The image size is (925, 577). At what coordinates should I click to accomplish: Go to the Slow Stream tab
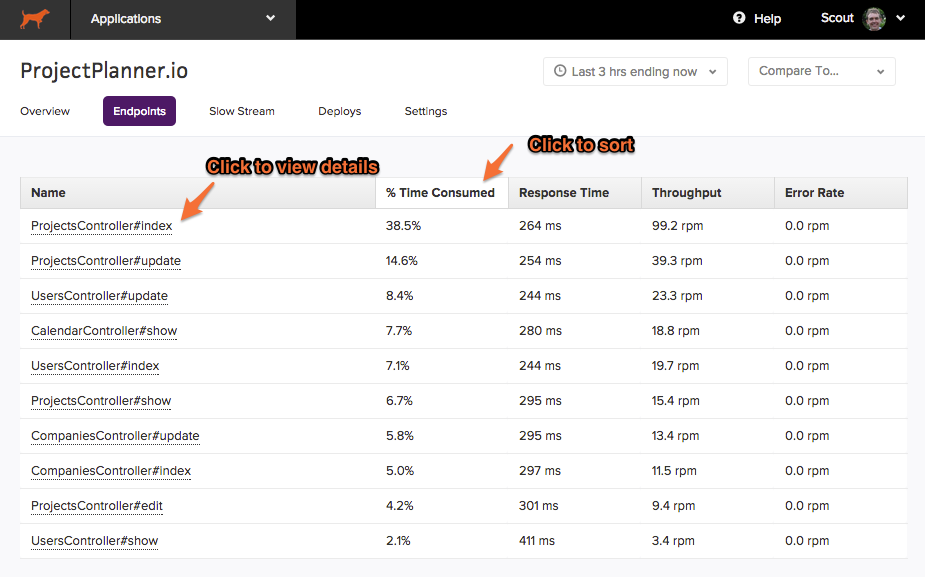[x=242, y=111]
